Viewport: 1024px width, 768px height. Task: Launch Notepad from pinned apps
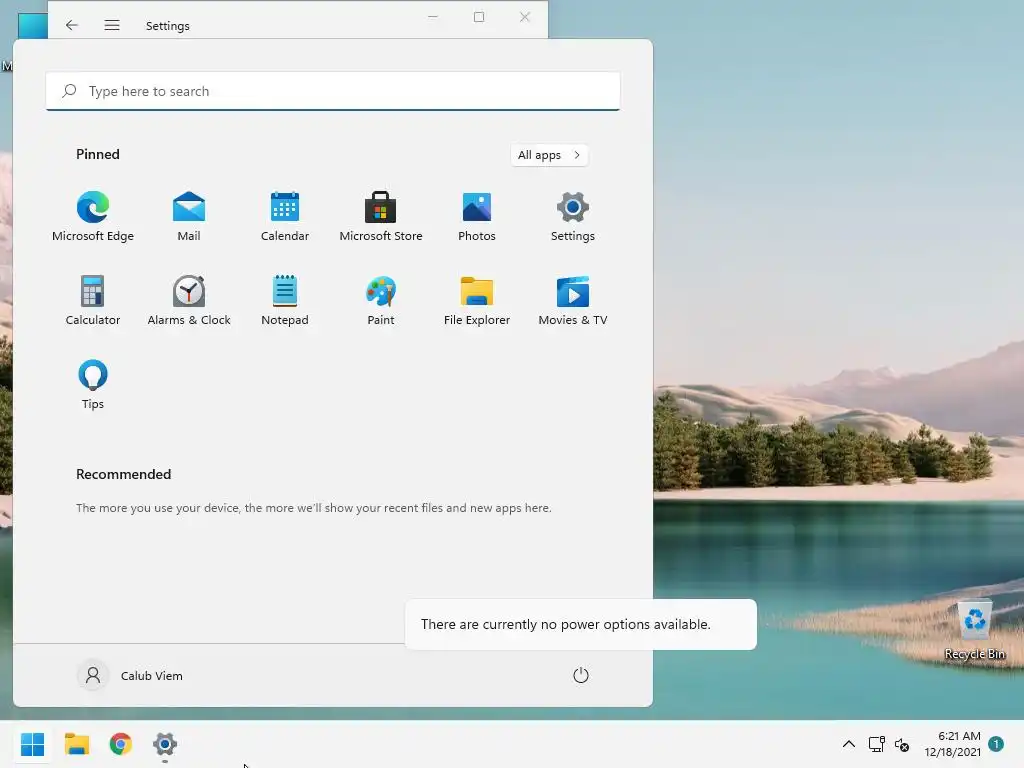click(x=285, y=301)
